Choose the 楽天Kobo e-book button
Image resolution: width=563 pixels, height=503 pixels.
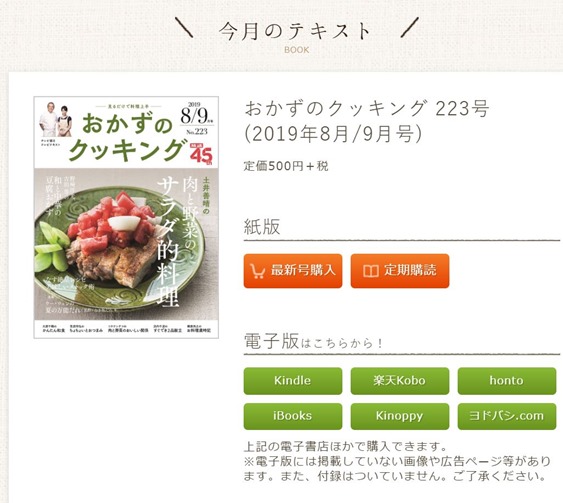(x=400, y=381)
